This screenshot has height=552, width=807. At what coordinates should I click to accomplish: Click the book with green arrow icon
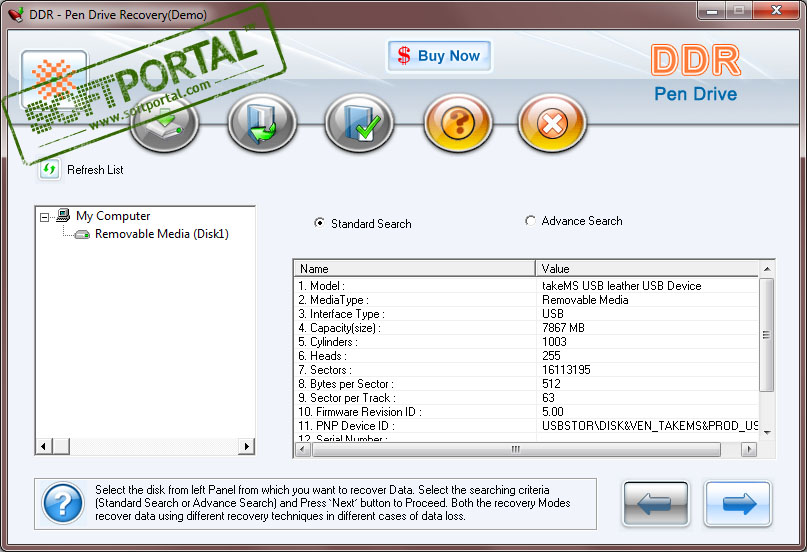tap(262, 123)
